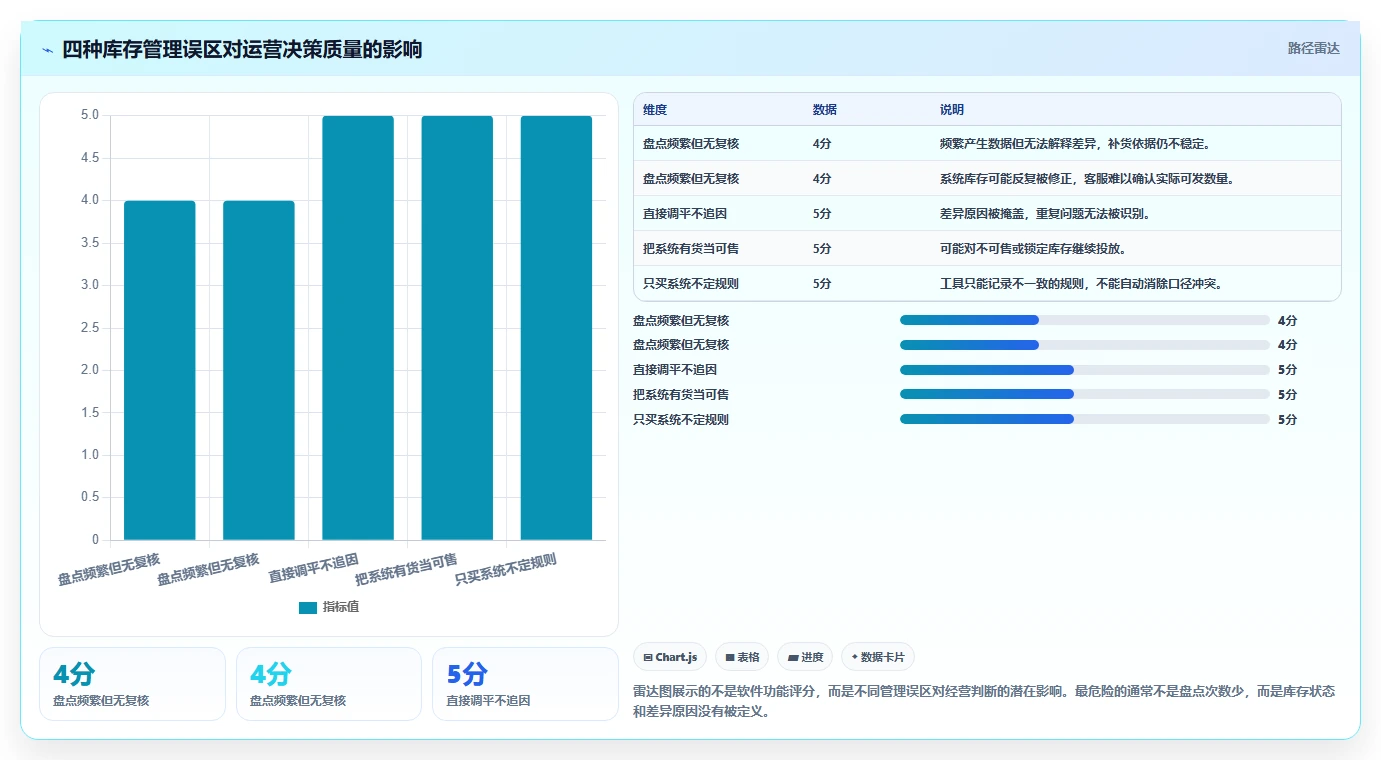
Task: Open the Chart.js tag label
Action: 677,658
